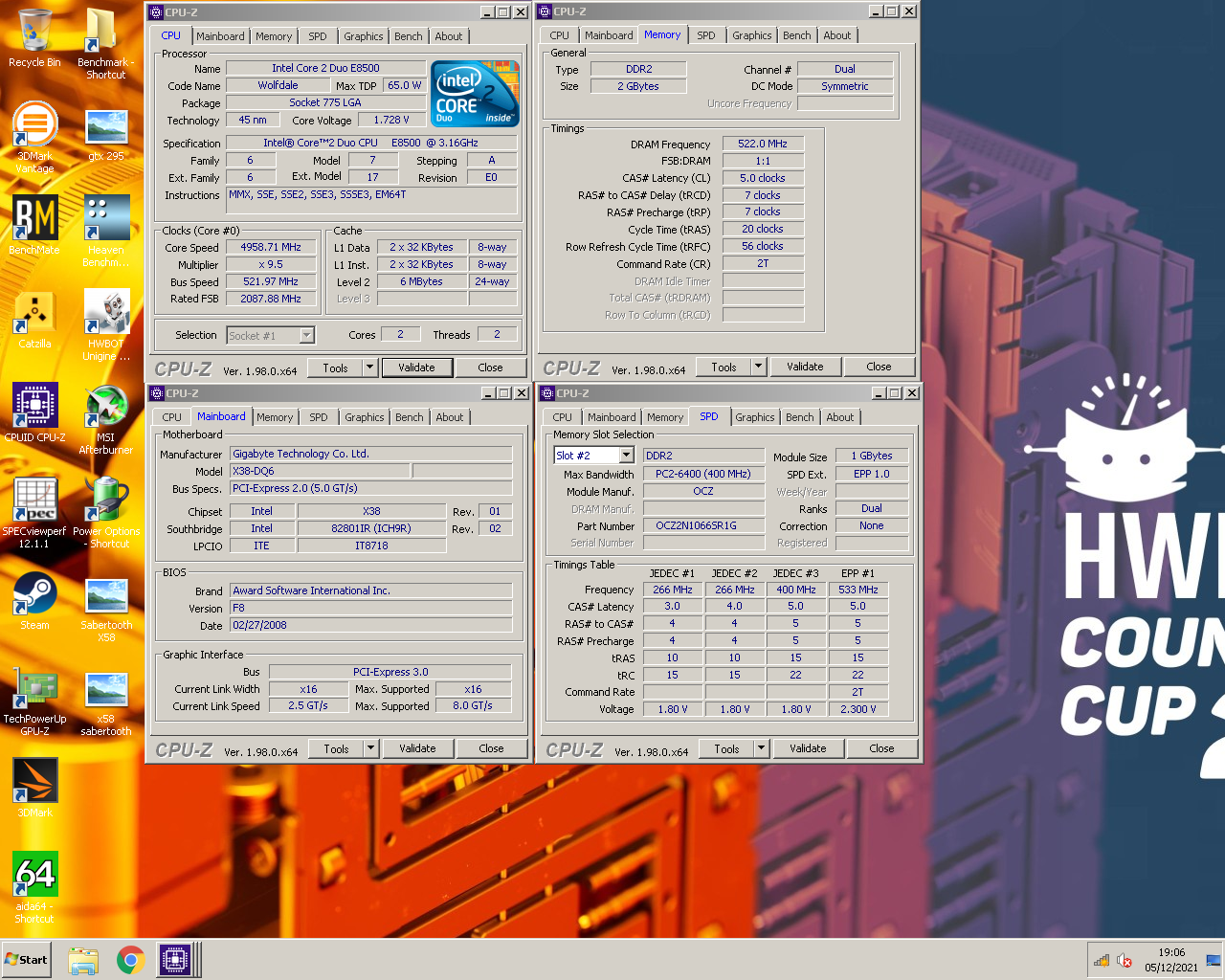Click Validate in the Memory window
The height and width of the screenshot is (980, 1225).
coord(805,367)
